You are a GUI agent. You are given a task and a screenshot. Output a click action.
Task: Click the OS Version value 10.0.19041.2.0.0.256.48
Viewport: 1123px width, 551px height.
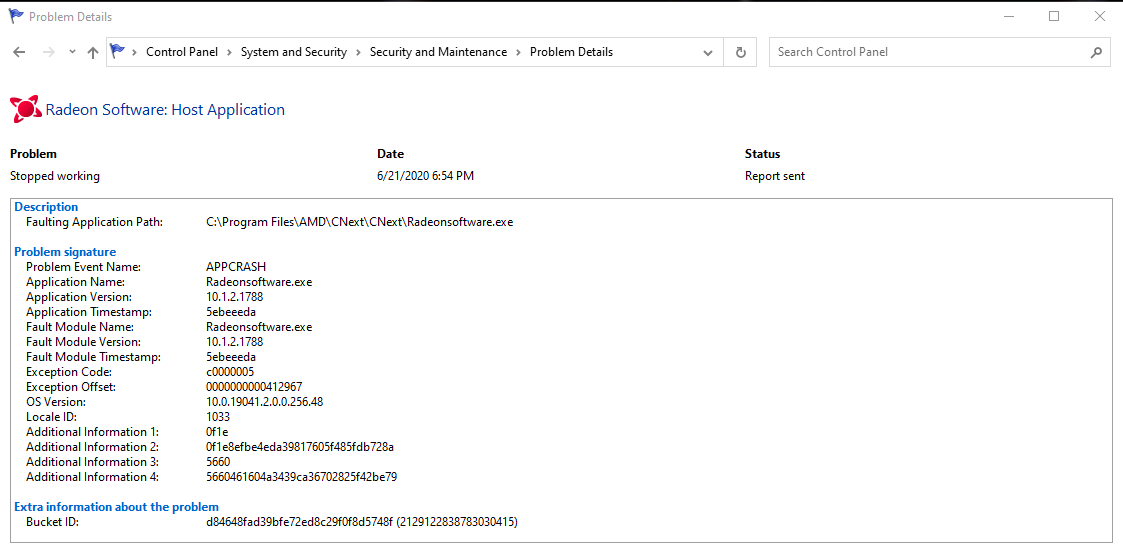265,402
